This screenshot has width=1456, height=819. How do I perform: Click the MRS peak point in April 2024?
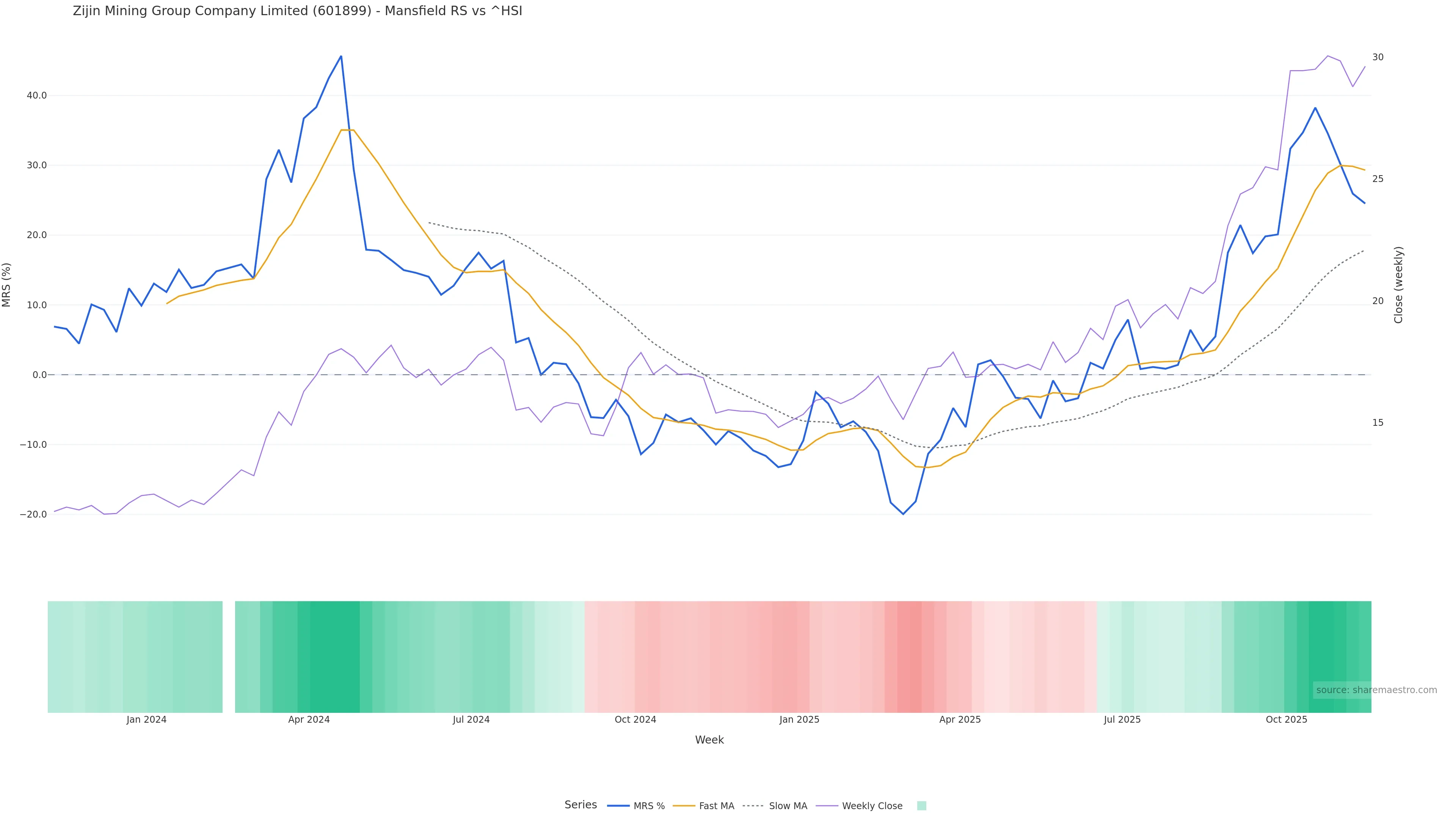(x=341, y=56)
